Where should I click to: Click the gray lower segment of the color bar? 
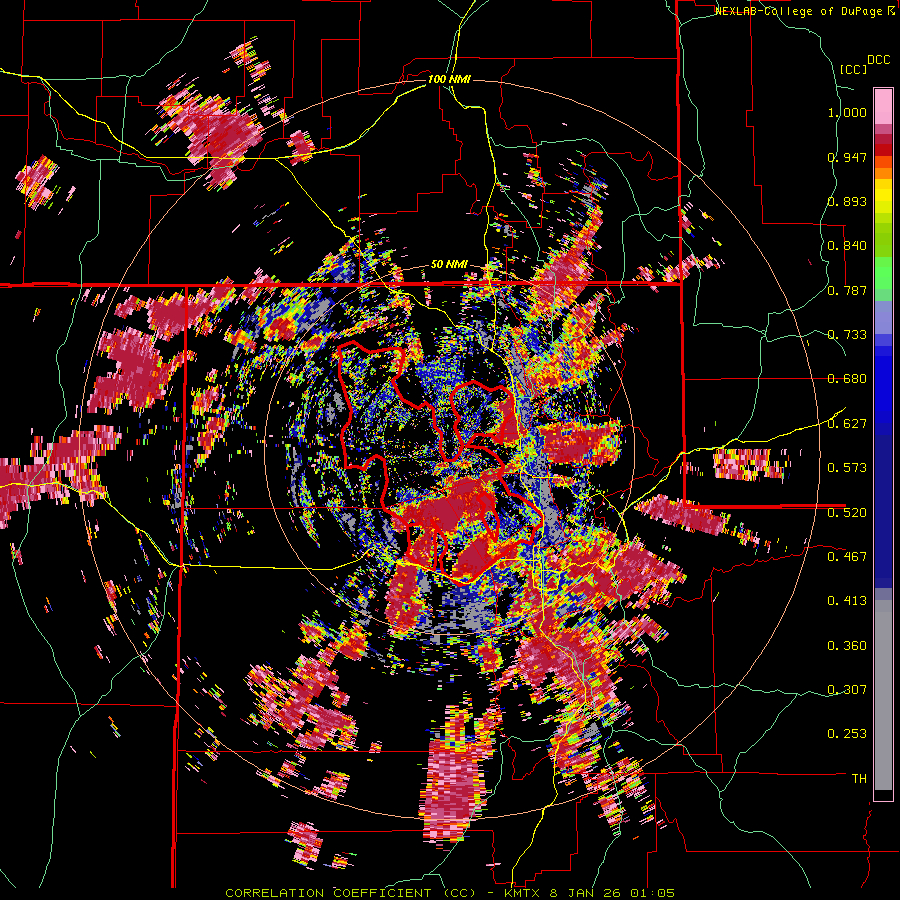click(883, 695)
